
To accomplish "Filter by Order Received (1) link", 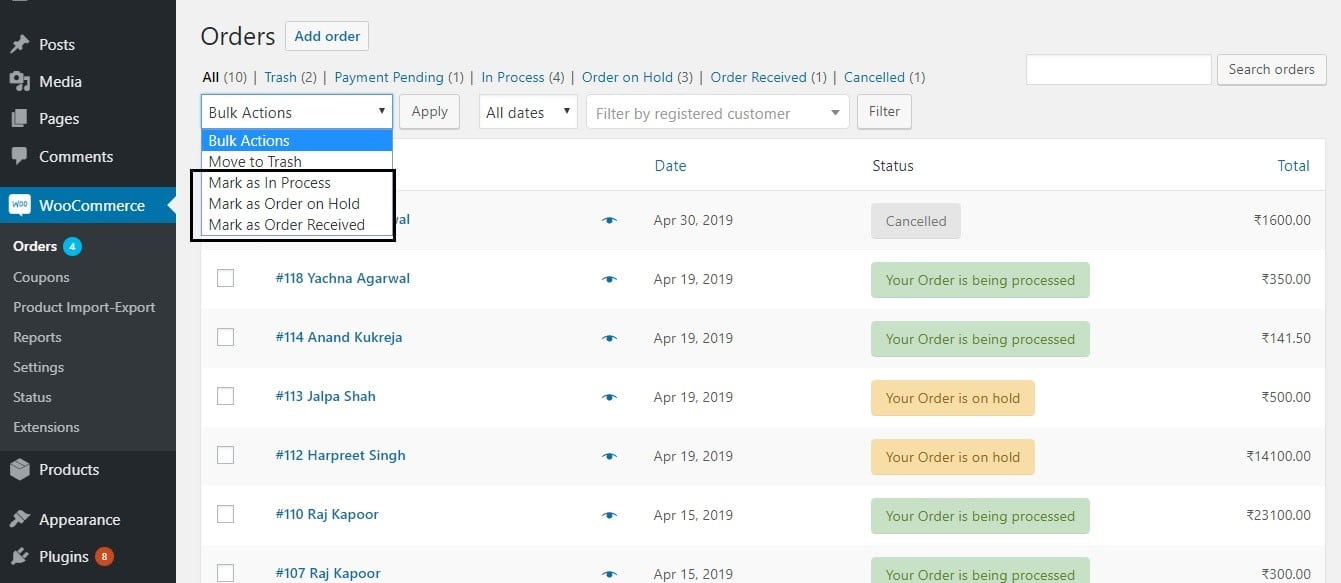I will 769,77.
